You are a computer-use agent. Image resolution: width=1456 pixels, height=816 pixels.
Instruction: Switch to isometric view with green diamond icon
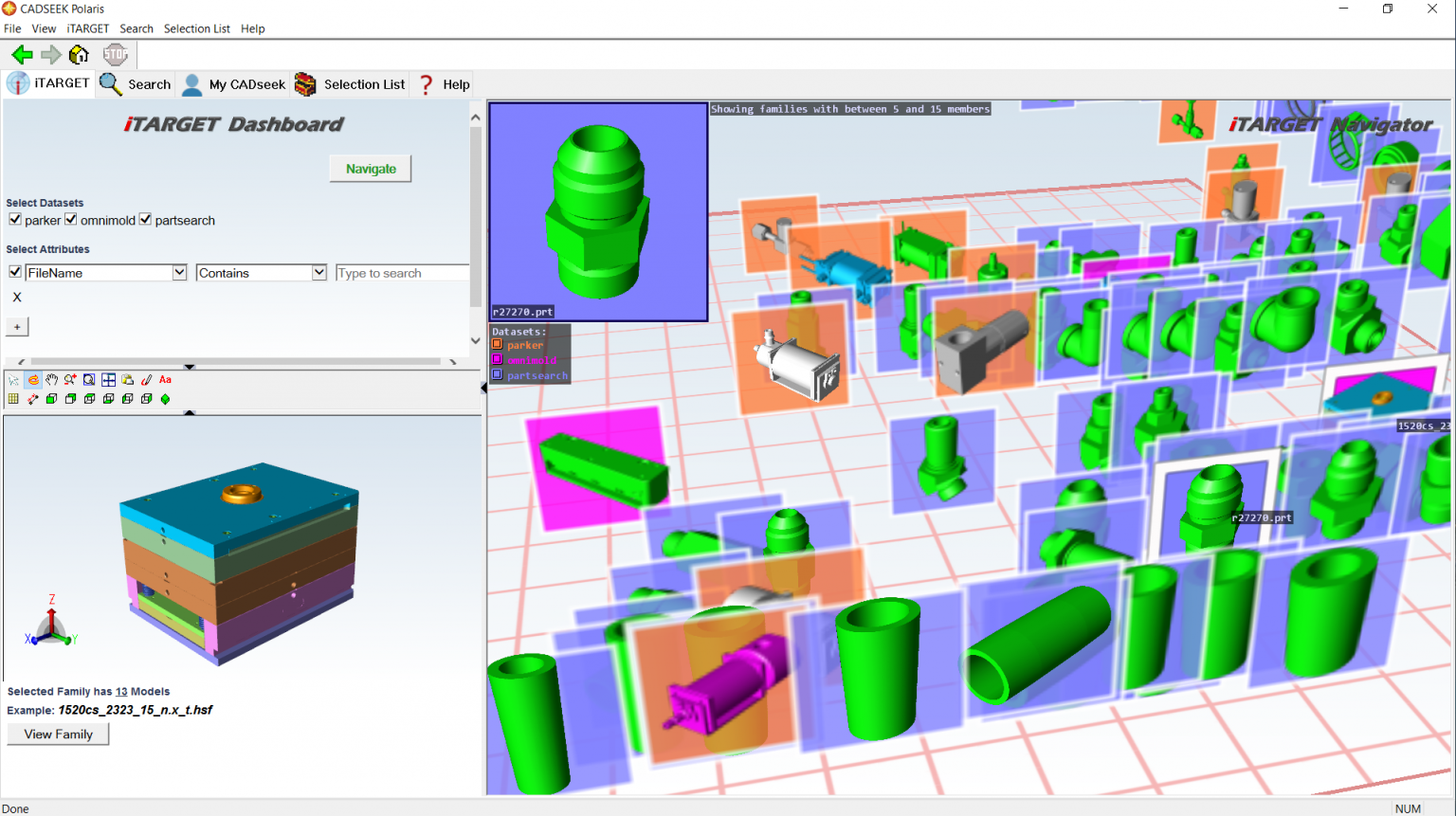pos(166,400)
